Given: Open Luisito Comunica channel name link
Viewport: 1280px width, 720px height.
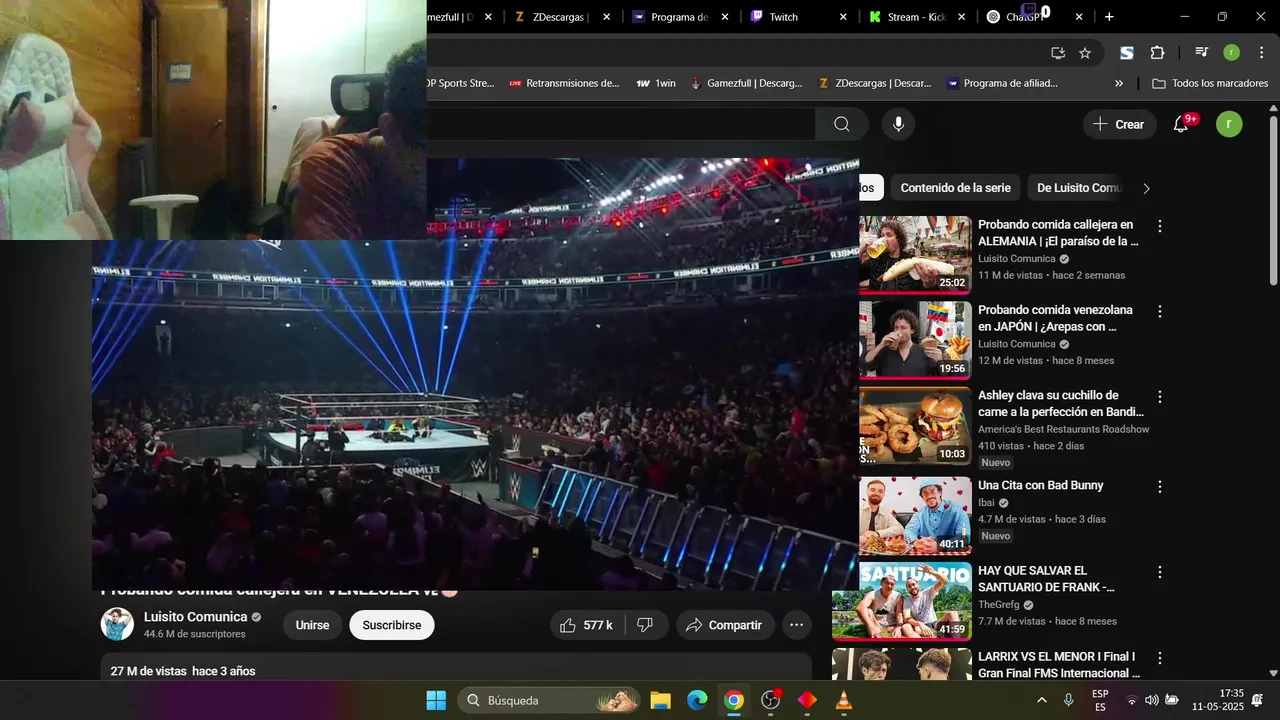Looking at the screenshot, I should coord(195,617).
